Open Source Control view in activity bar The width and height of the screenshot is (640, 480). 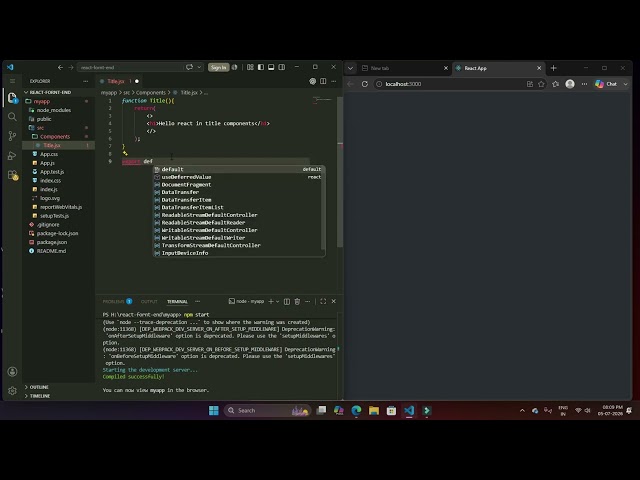pyautogui.click(x=12, y=136)
